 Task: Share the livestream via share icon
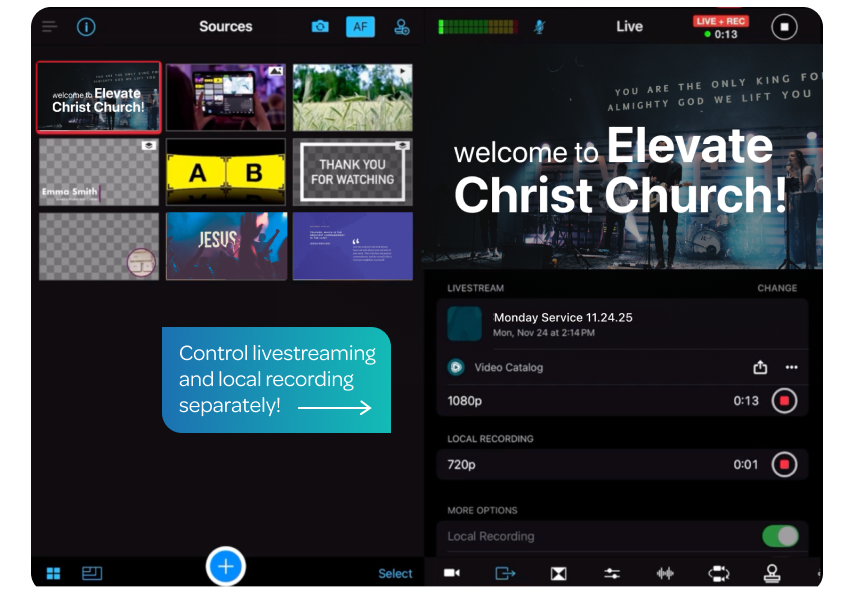click(760, 367)
